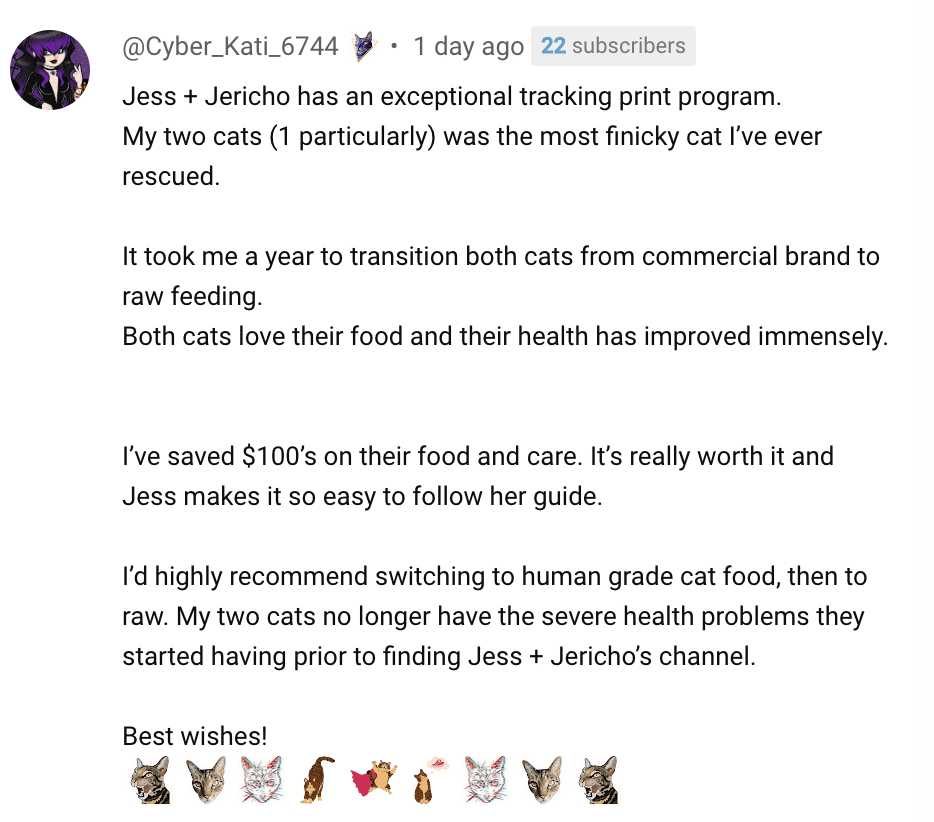Click the second red-blue sketch cat emoji
This screenshot has width=934, height=822.
point(486,780)
